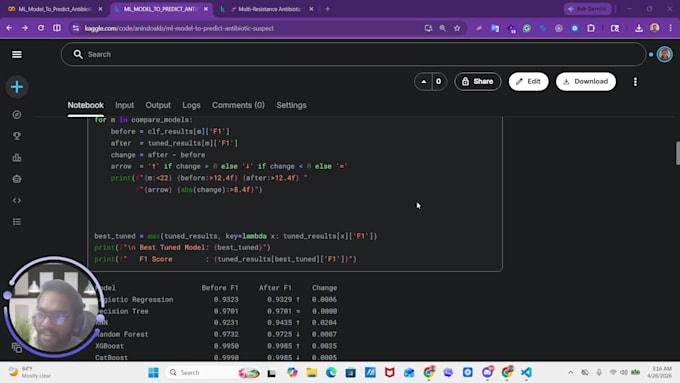Click the upvote count showing 0
Image resolution: width=680 pixels, height=383 pixels.
pos(438,82)
